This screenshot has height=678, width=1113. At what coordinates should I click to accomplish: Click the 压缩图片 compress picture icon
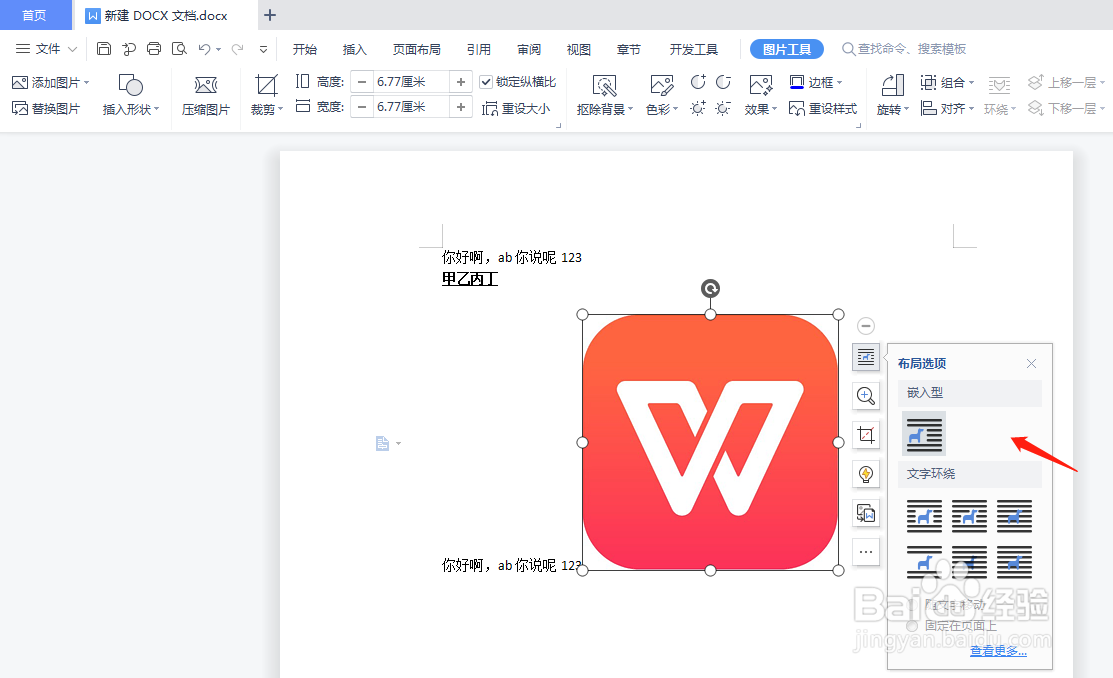[205, 97]
